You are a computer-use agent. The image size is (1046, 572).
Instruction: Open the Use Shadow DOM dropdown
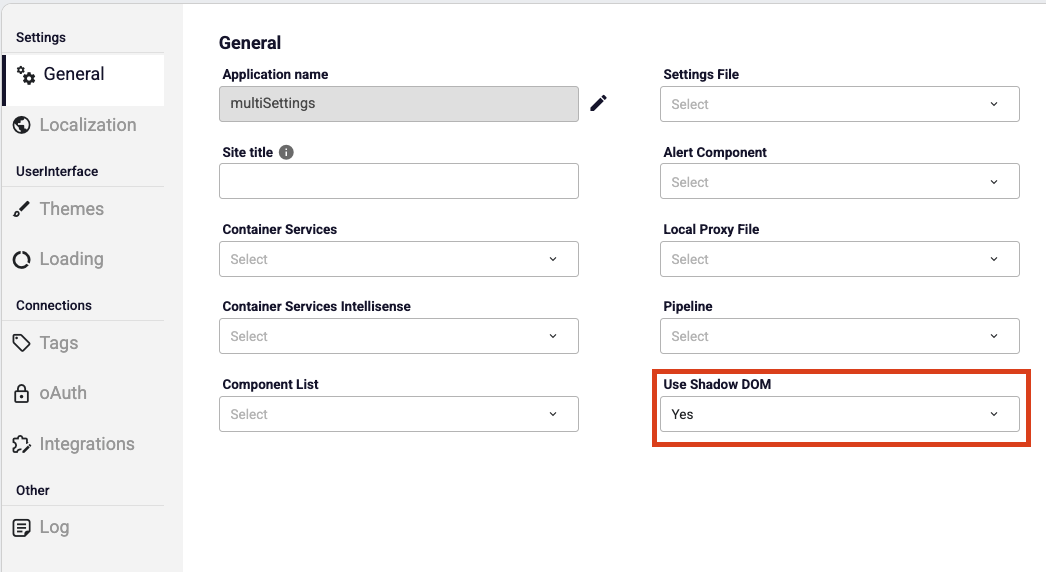click(839, 414)
